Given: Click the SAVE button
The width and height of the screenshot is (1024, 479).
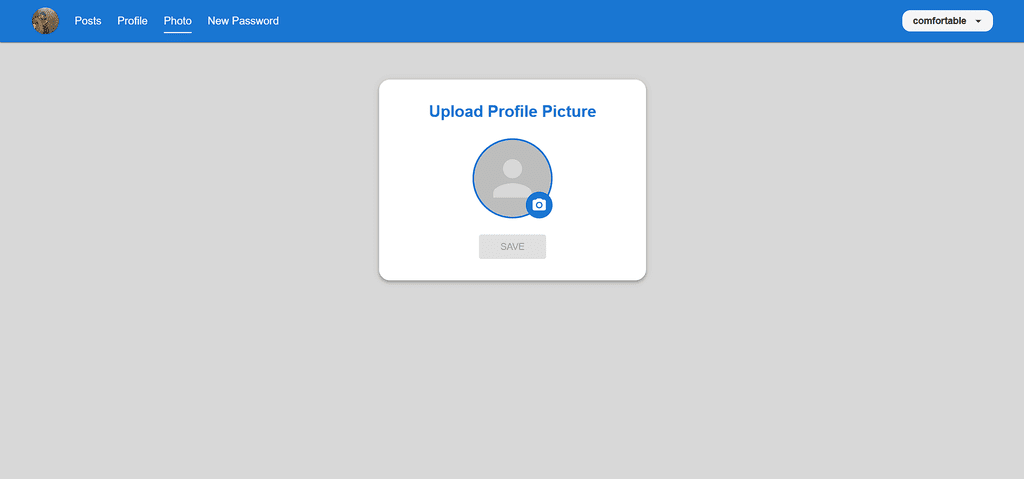Looking at the screenshot, I should [512, 247].
